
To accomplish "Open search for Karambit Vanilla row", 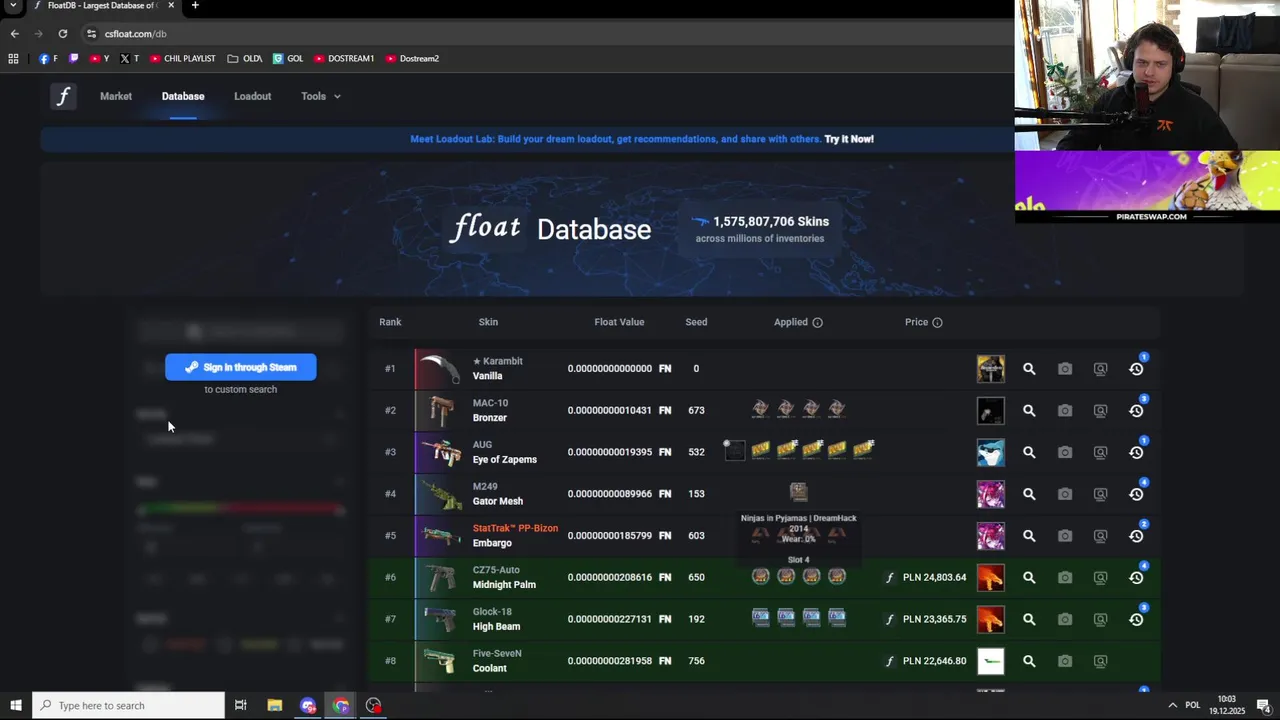I will tap(1029, 369).
